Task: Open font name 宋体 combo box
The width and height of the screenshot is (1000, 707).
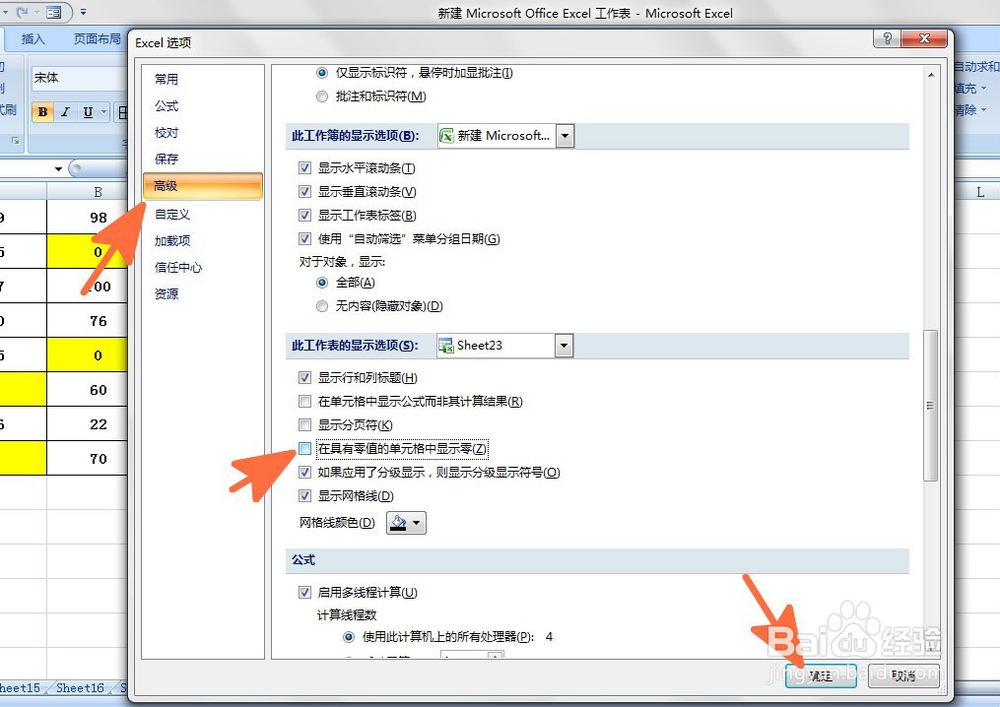Action: pyautogui.click(x=80, y=78)
